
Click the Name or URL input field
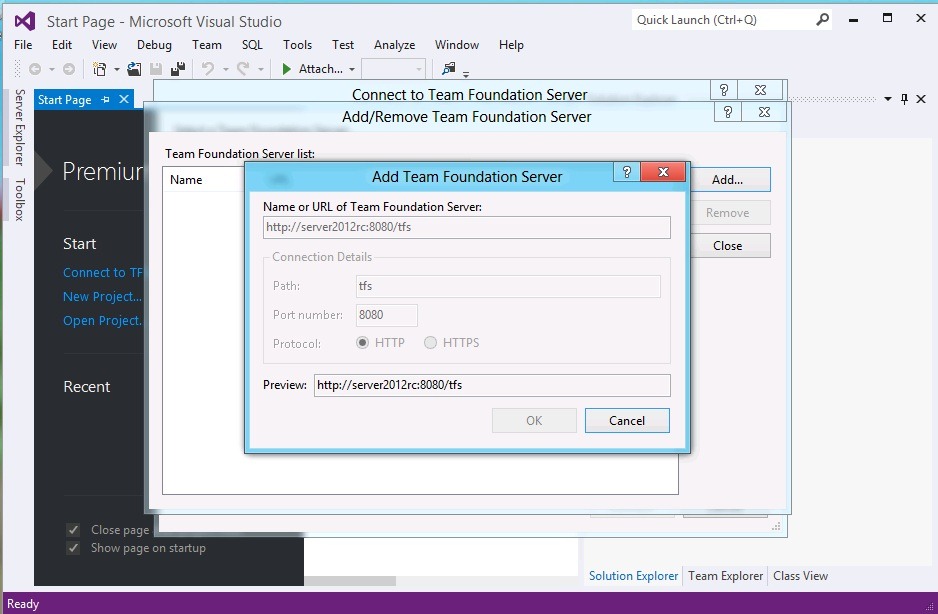(466, 228)
